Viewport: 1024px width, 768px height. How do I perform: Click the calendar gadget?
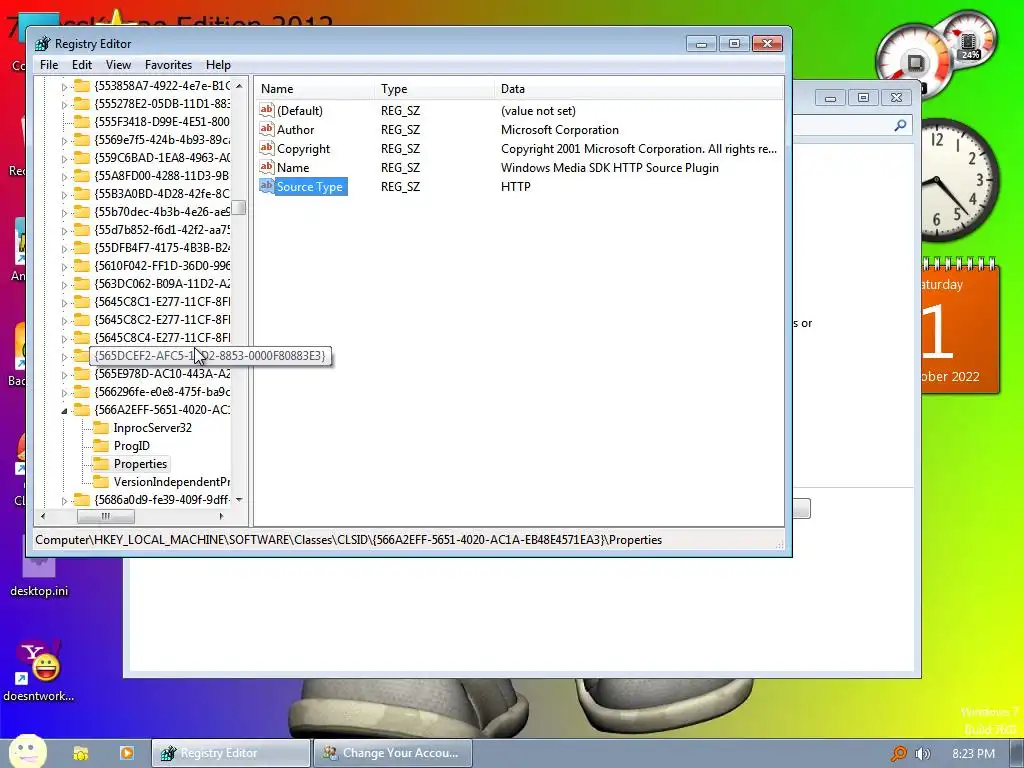[960, 325]
